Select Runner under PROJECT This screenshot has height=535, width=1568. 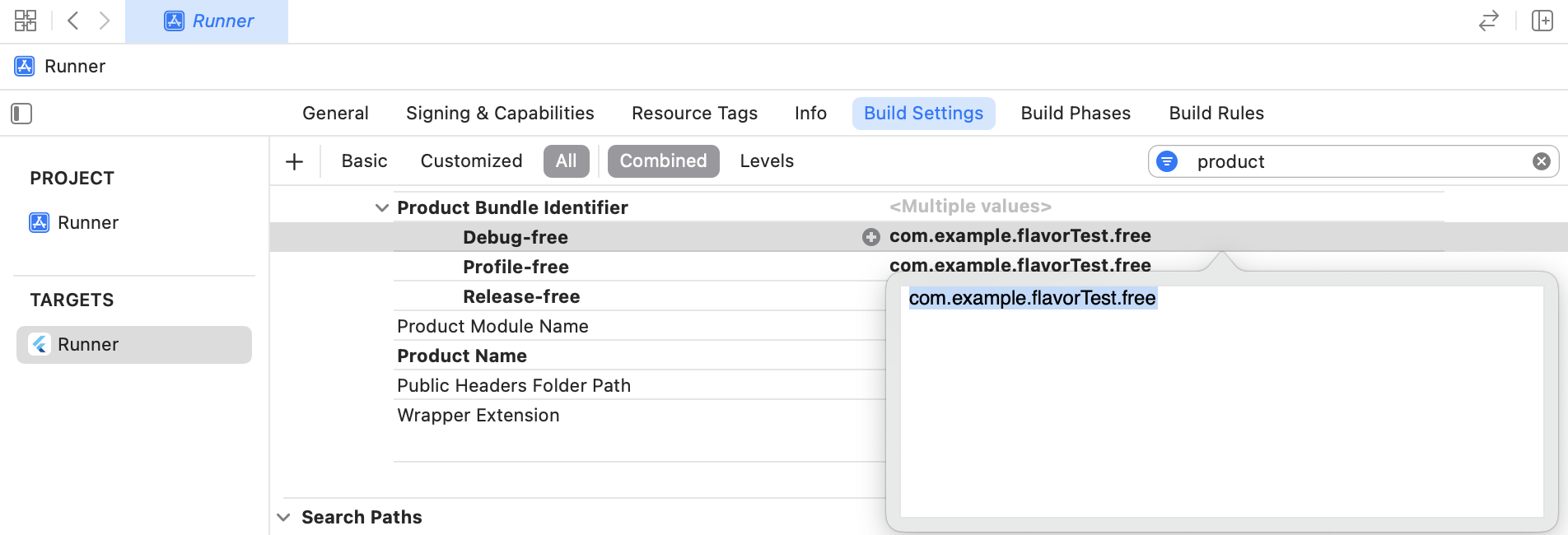pyautogui.click(x=87, y=223)
